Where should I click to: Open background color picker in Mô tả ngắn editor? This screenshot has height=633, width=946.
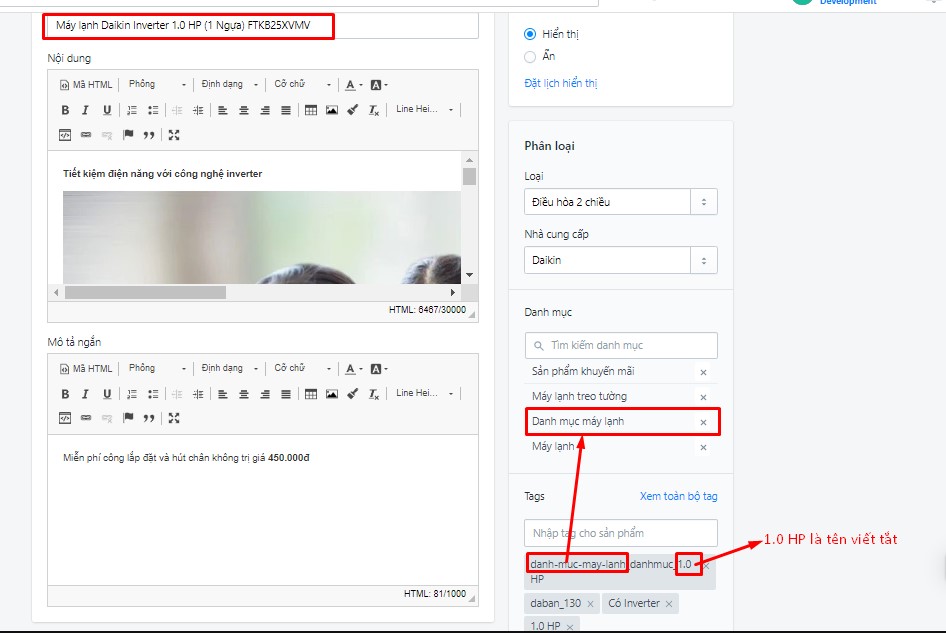tap(378, 368)
